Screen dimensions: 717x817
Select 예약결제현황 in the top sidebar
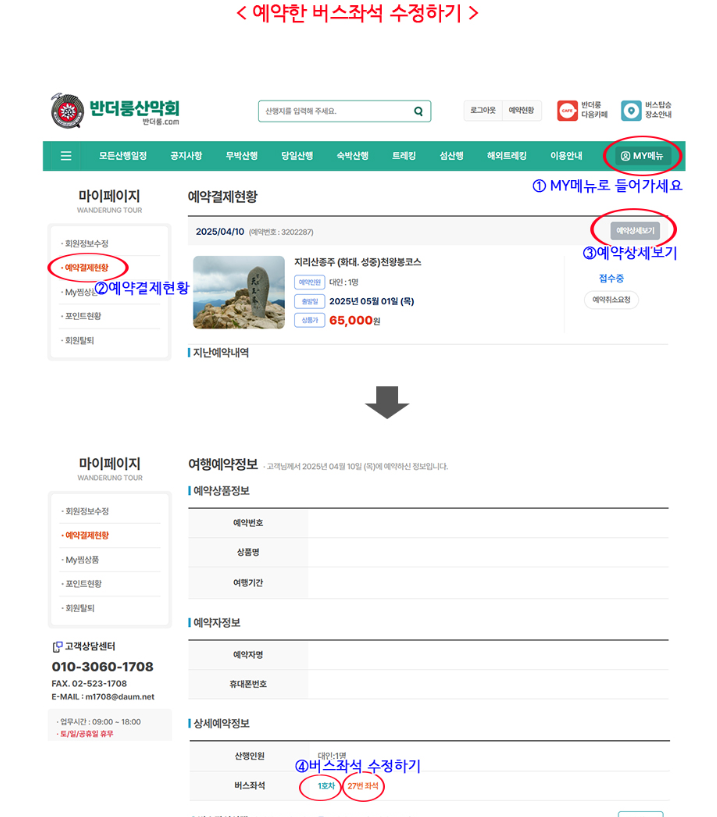click(86, 268)
